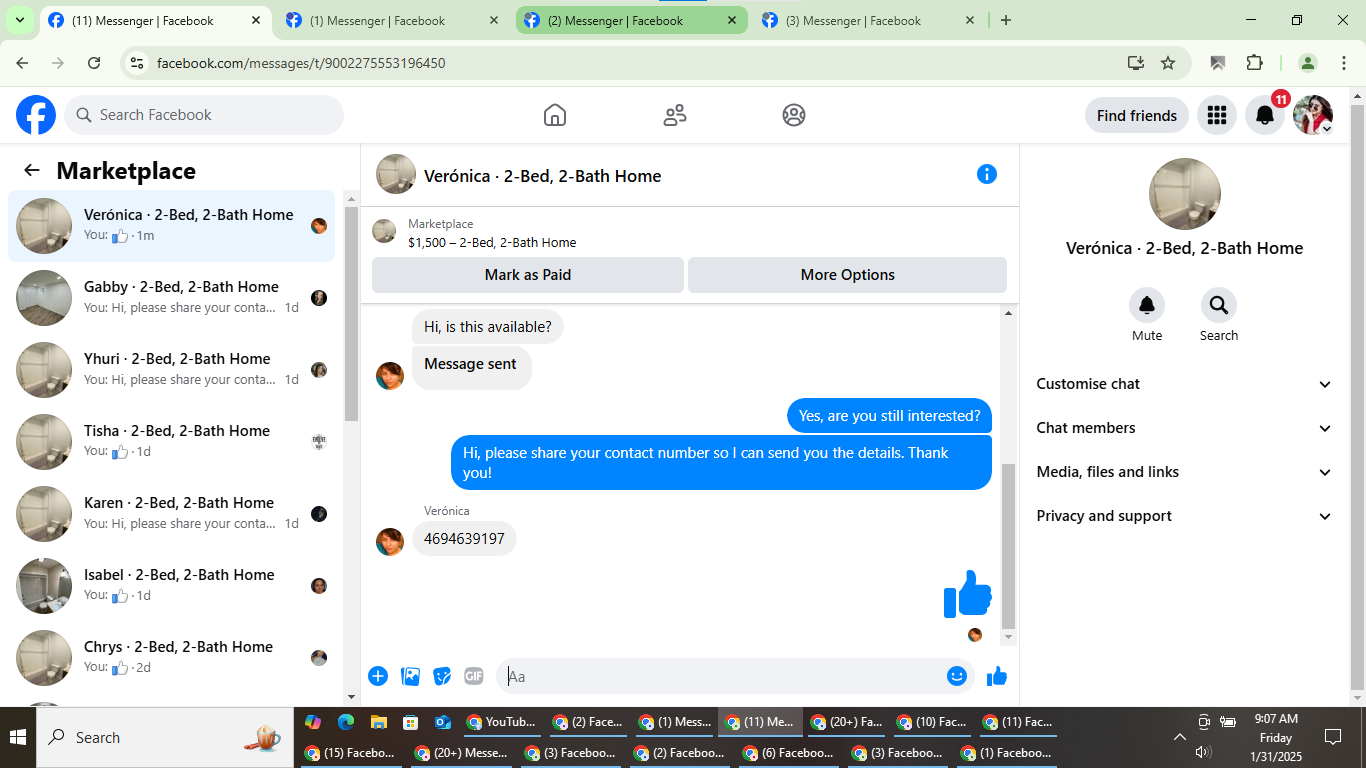Viewport: 1366px width, 768px height.
Task: Click Verónica's phone number message 4694639197
Action: tap(464, 539)
